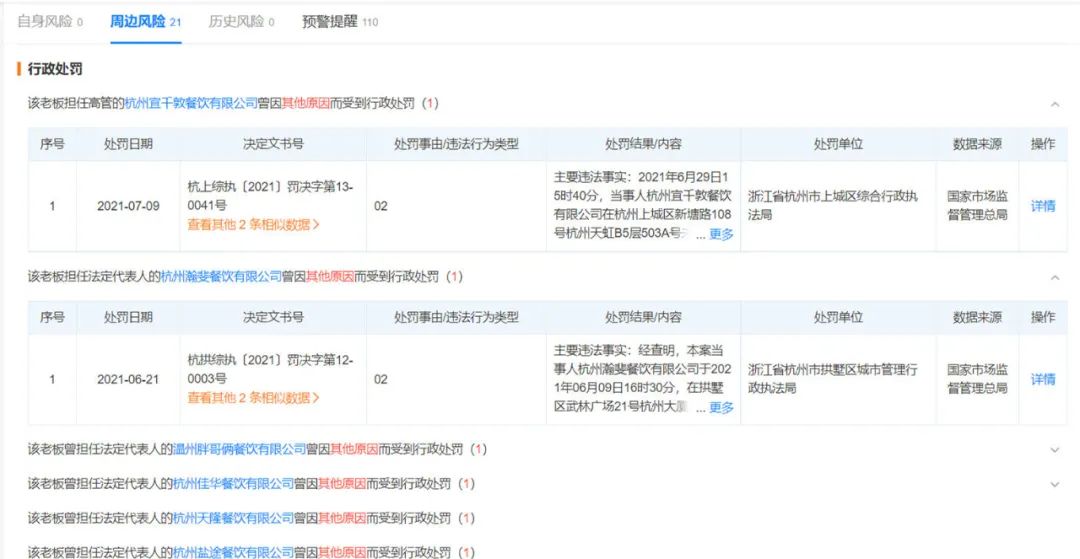Expand the 温州胖哥俩餐饮有限公司 penalty row
Image resolution: width=1080 pixels, height=559 pixels.
1055,450
